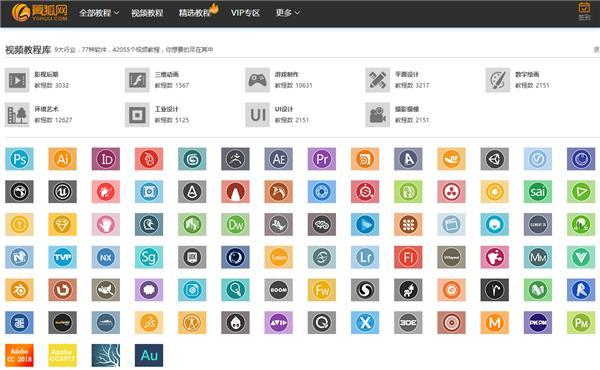Open the Adobe CC 2018 tile
This screenshot has width=600, height=370.
point(19,355)
